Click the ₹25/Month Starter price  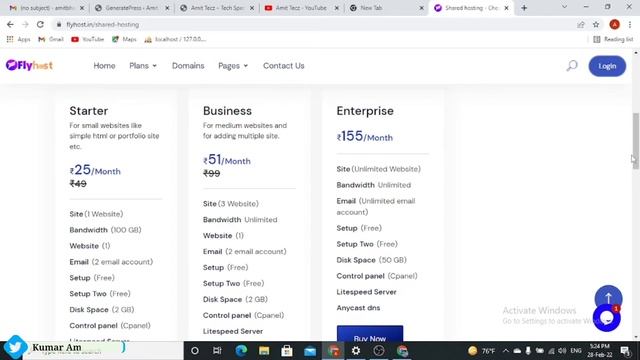point(95,170)
